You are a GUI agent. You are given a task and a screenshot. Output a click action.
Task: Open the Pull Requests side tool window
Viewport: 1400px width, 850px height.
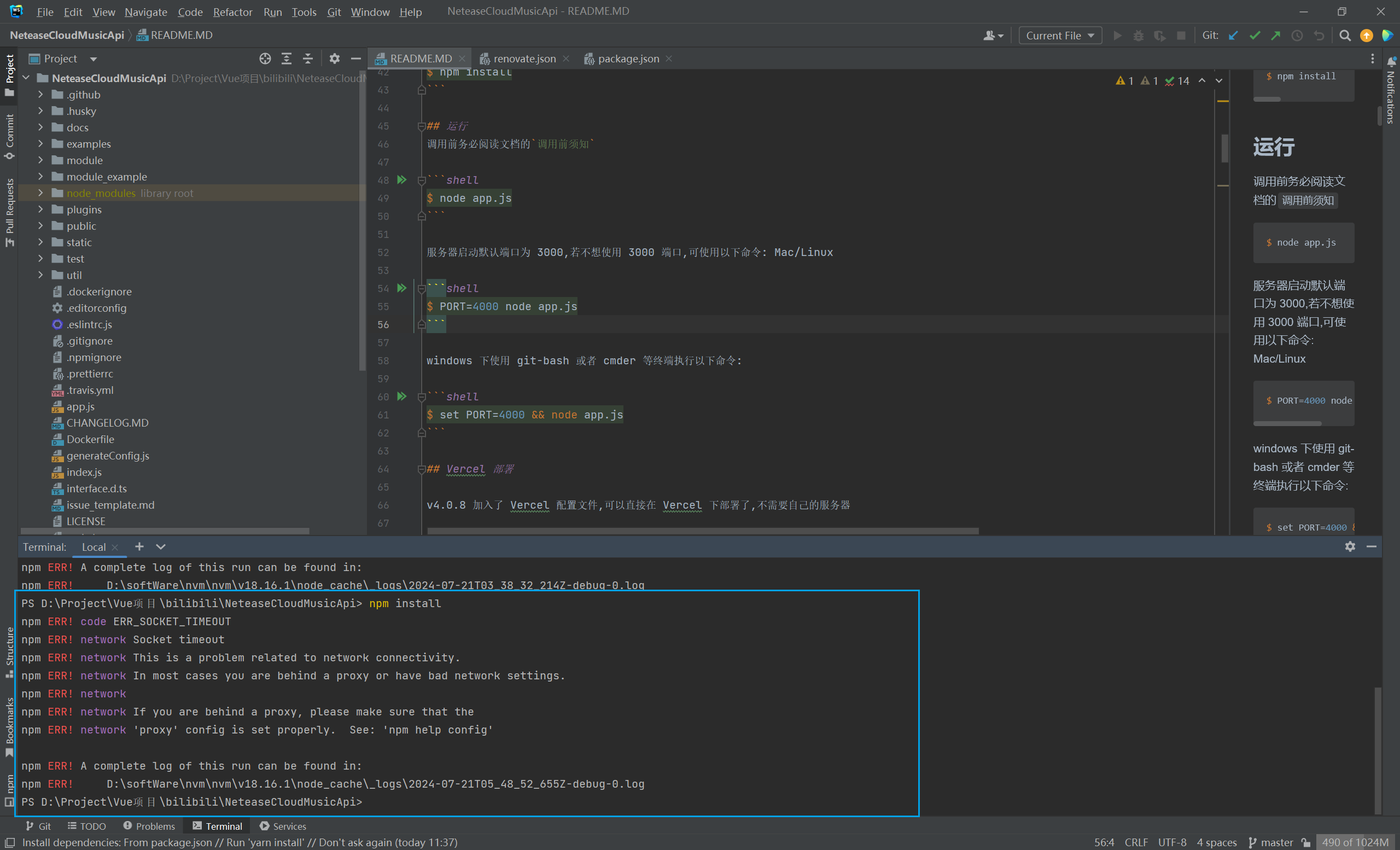click(x=10, y=212)
